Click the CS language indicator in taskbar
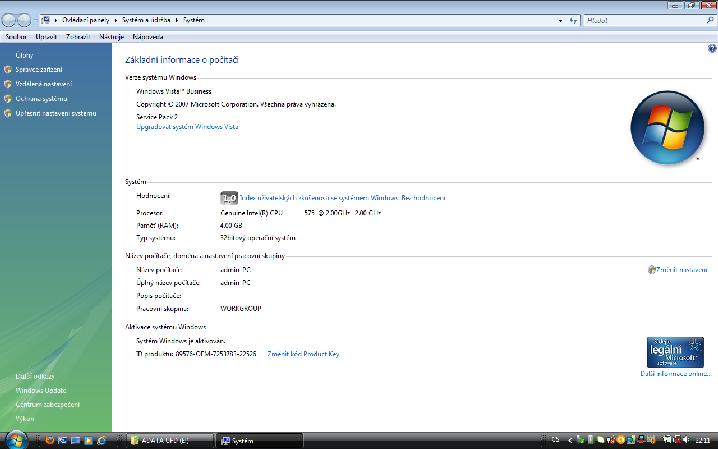The image size is (718, 449). 555,440
